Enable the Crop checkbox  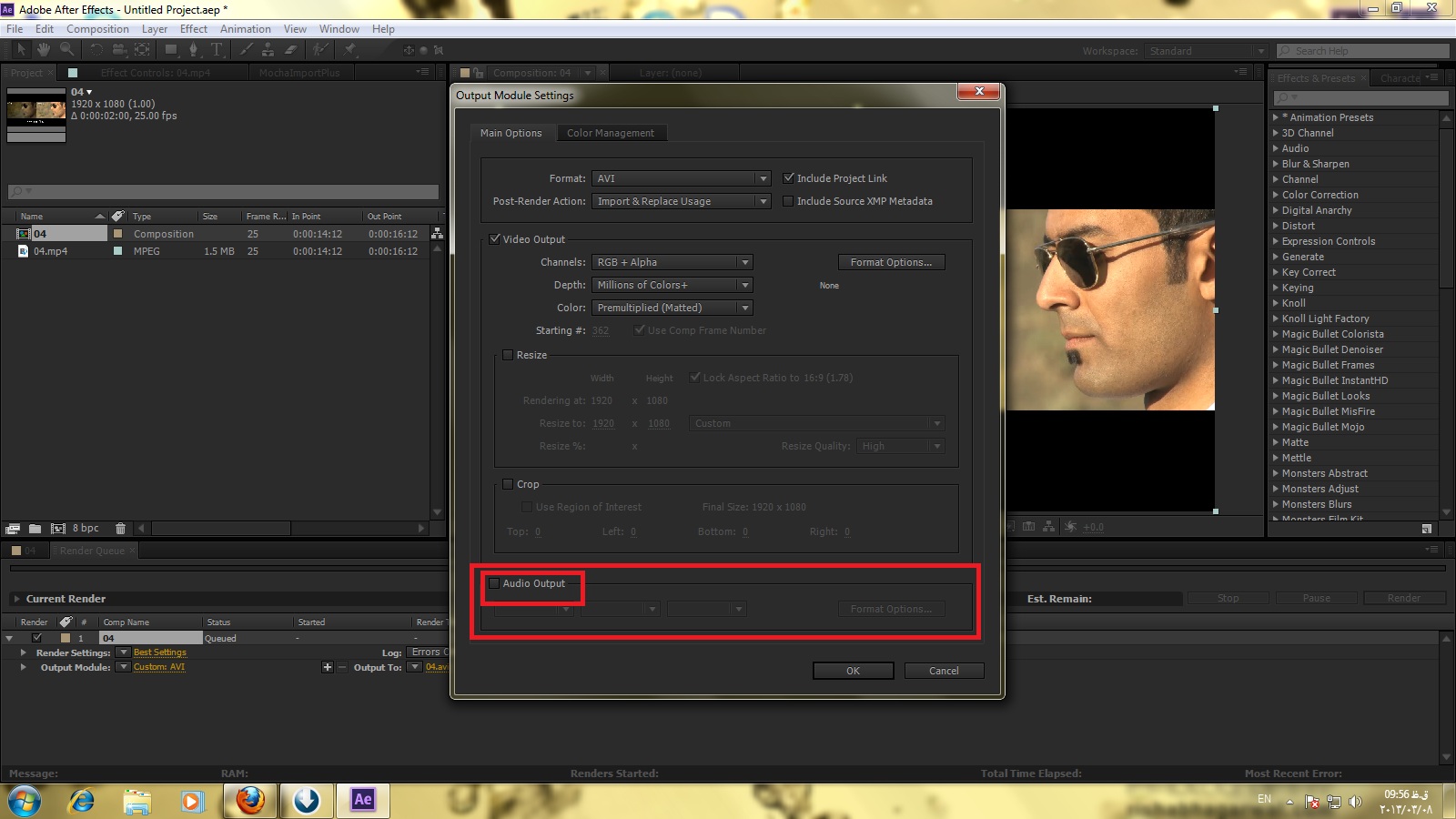pos(509,484)
